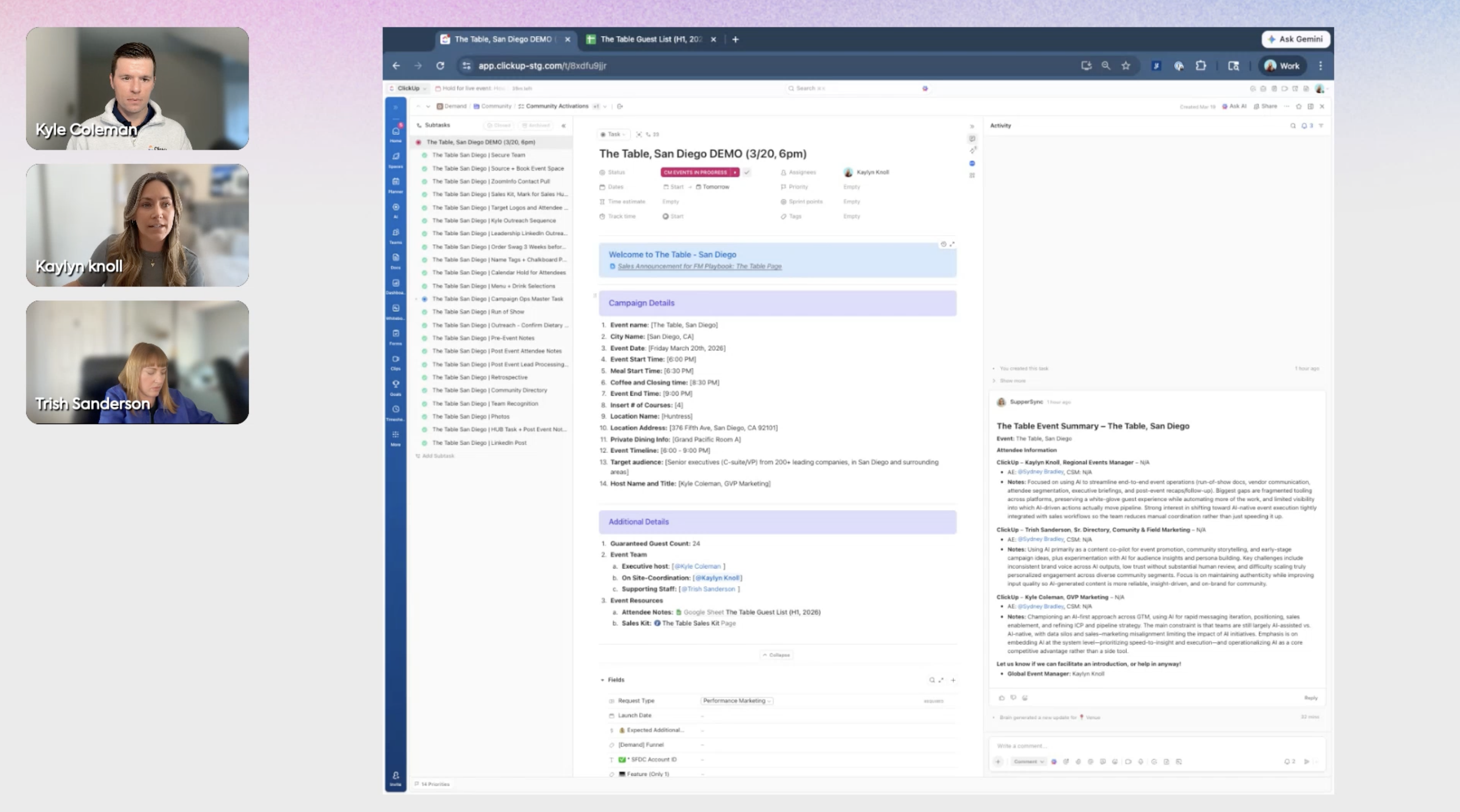This screenshot has width=1460, height=812.
Task: Toggle the Closed subtasks filter
Action: [x=499, y=125]
